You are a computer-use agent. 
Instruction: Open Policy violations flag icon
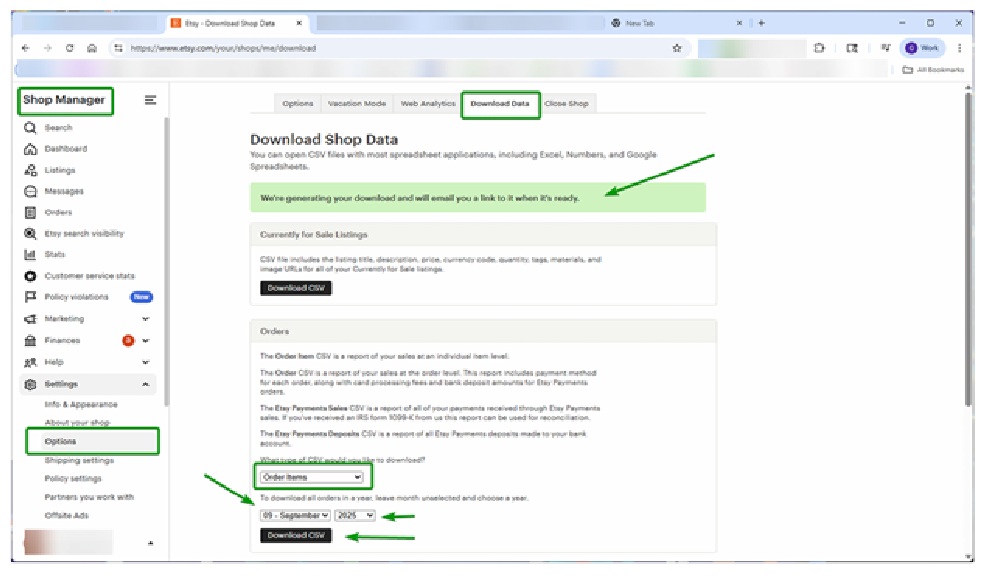[30, 297]
